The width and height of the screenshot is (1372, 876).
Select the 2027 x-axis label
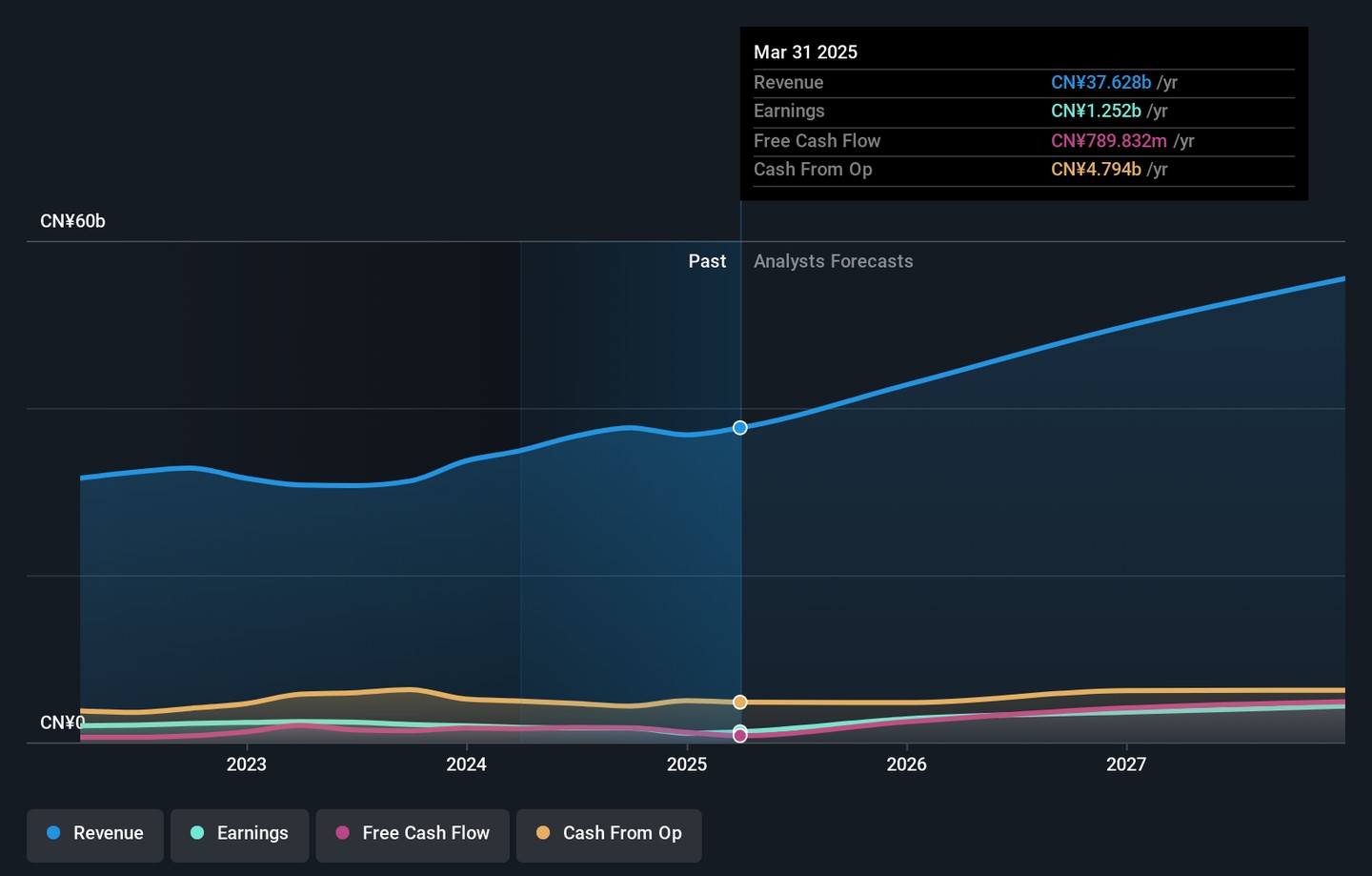click(1126, 764)
